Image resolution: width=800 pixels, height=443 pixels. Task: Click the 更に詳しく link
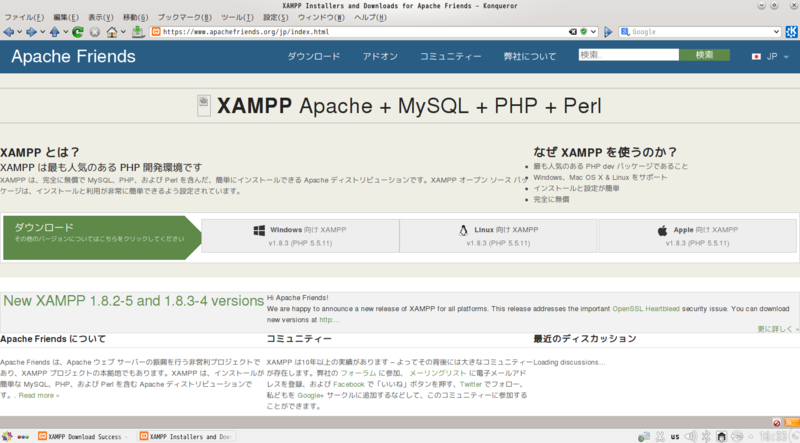778,329
